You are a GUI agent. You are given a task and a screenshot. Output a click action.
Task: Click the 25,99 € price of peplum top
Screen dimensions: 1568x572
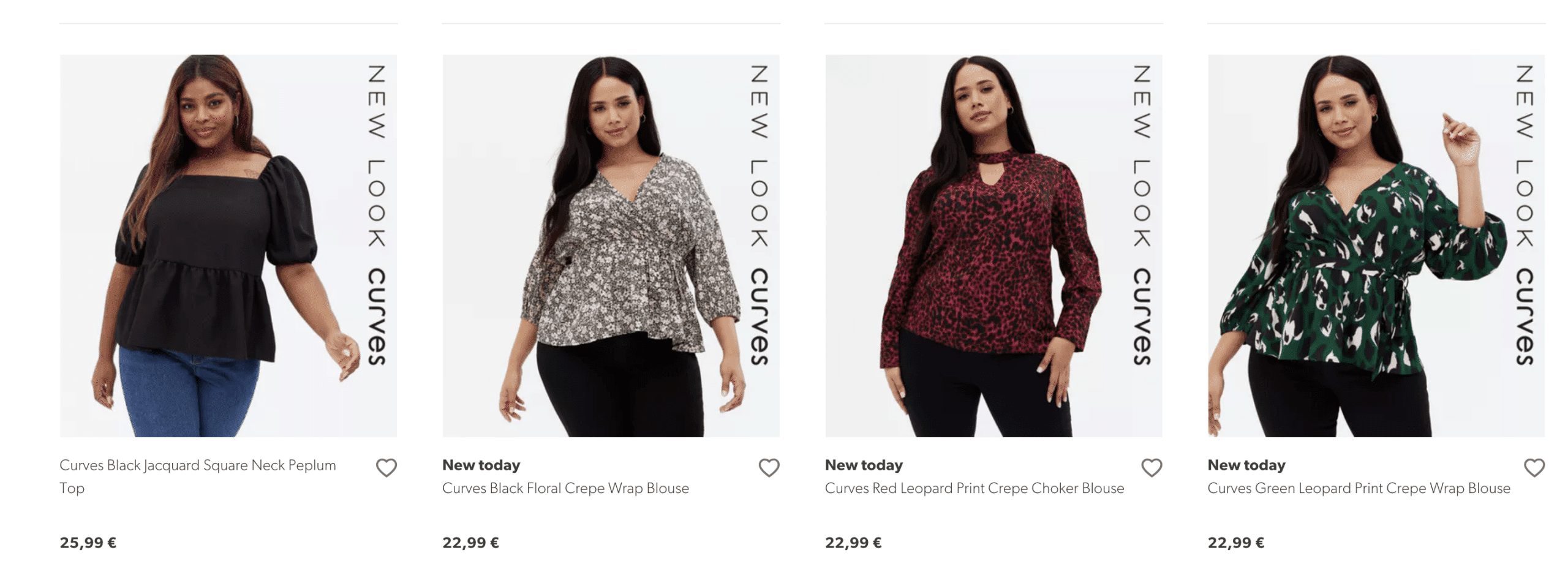click(x=88, y=543)
